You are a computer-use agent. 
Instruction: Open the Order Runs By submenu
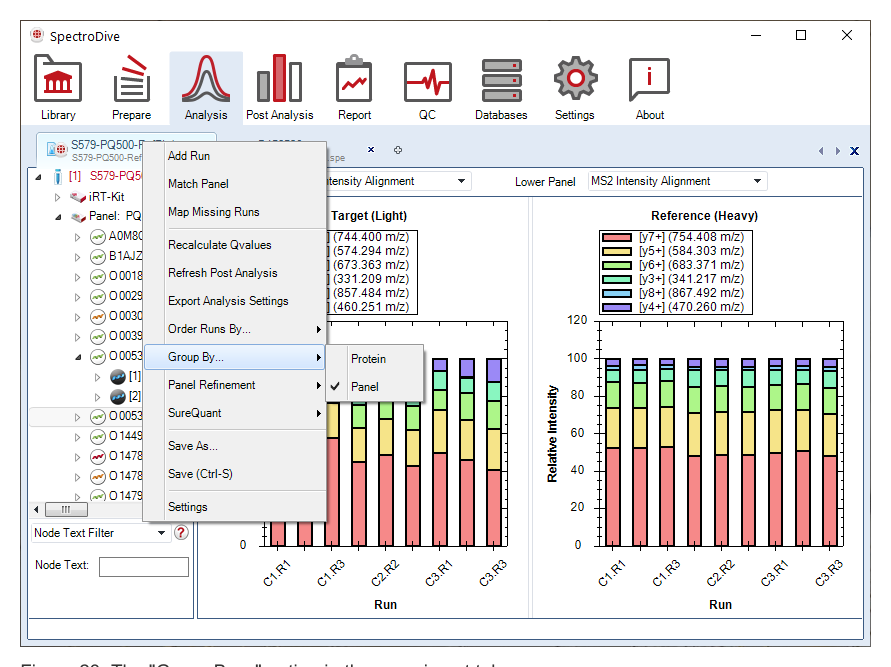point(234,329)
